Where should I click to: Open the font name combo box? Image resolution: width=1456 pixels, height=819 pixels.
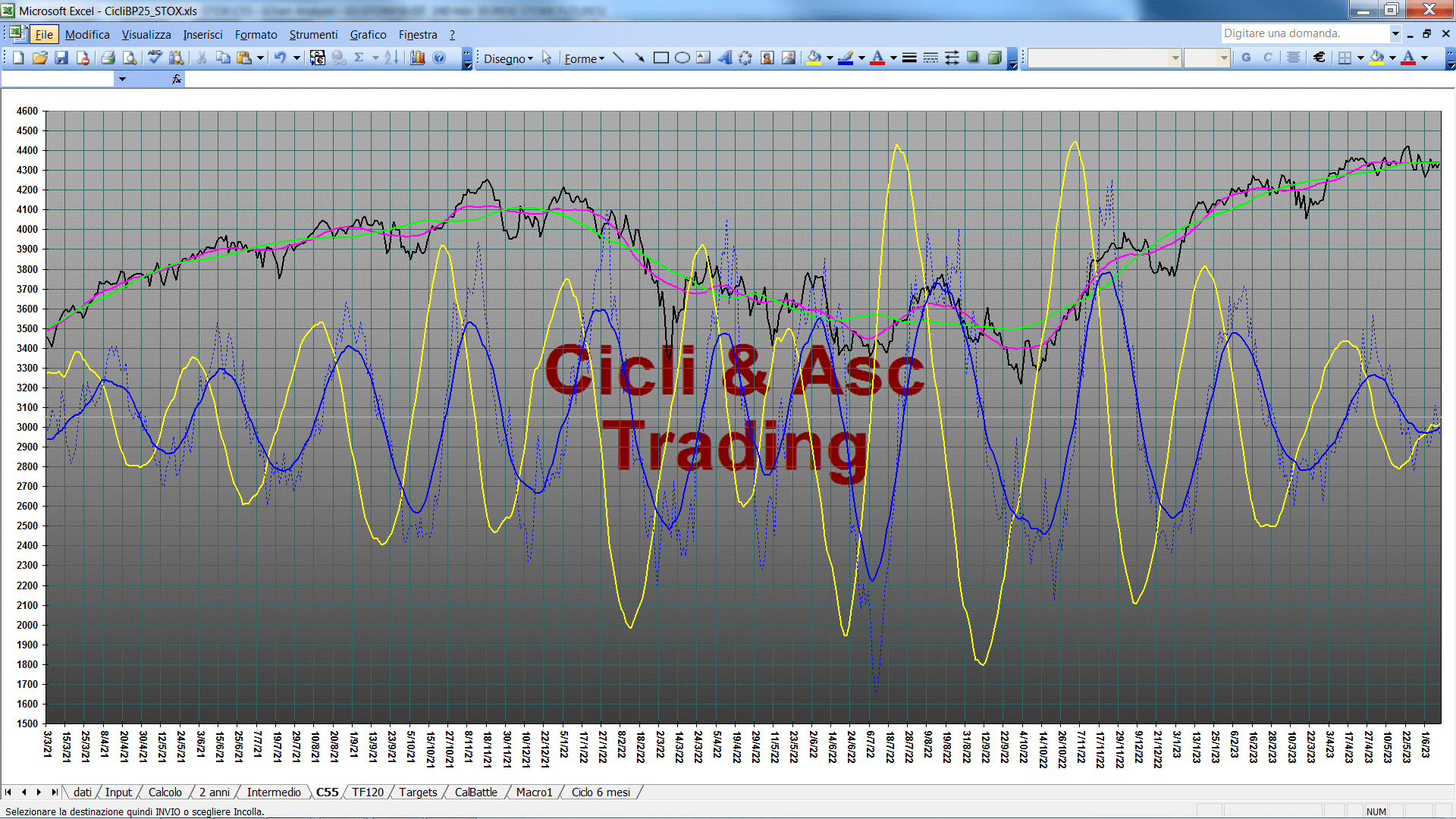pos(1105,58)
